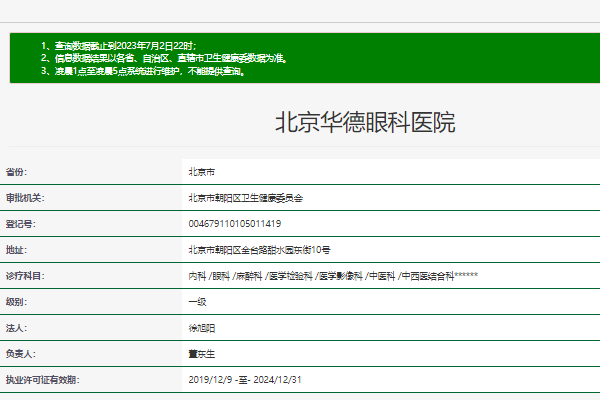This screenshot has width=600, height=400.
Task: Click the departments list starting with 内科
Action: coord(333,276)
